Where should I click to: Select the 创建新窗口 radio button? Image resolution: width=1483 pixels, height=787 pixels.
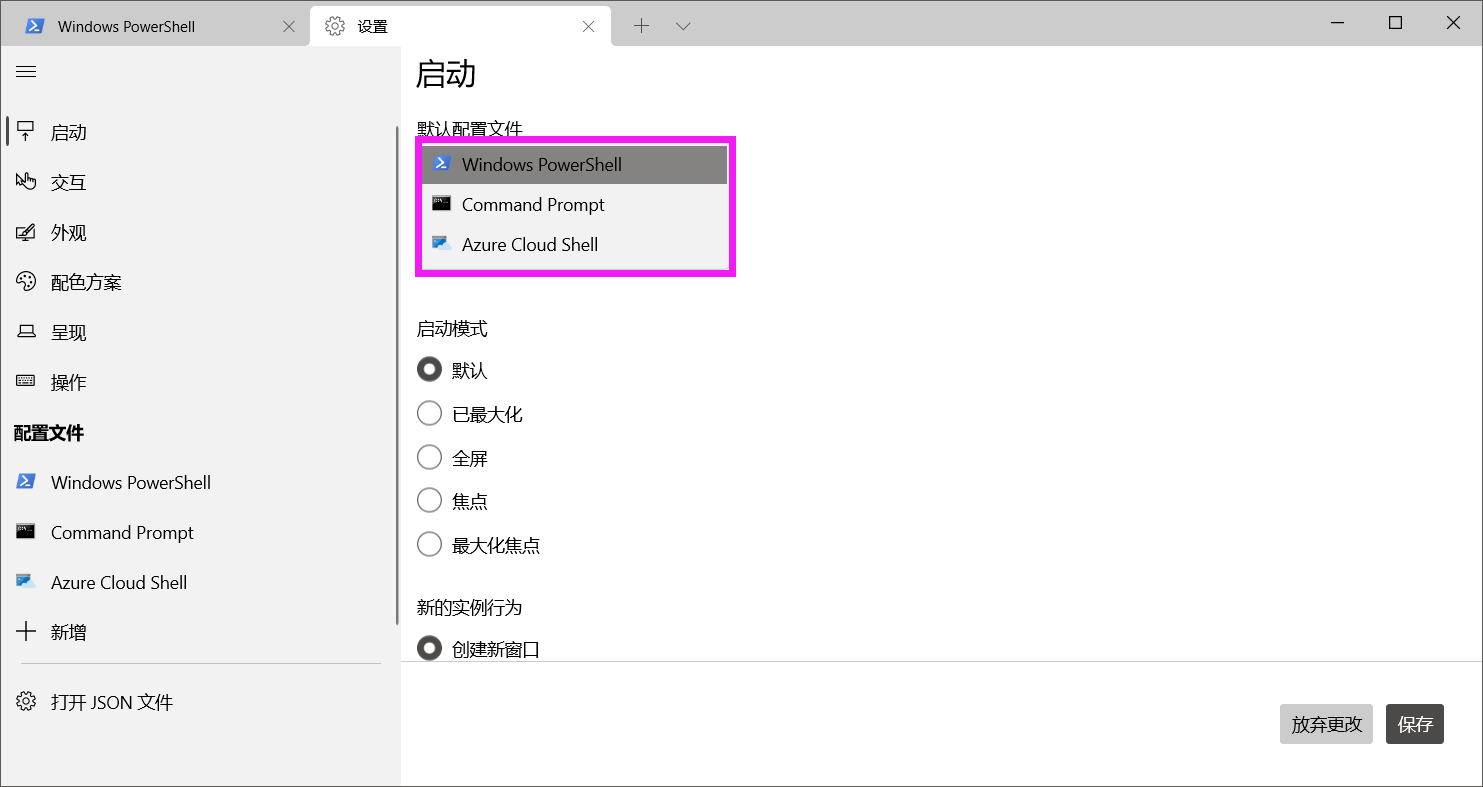coord(429,649)
